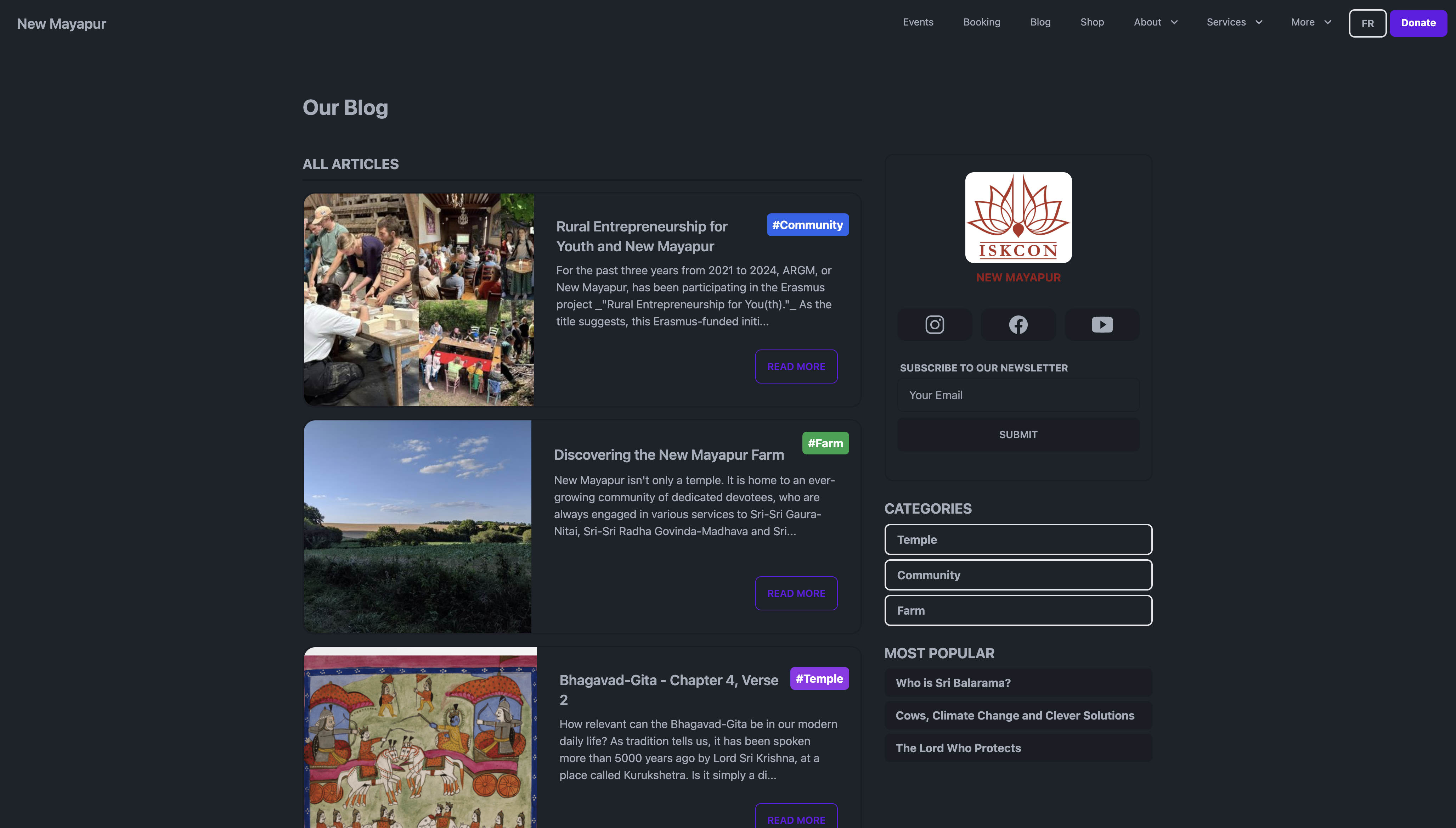Expand the About menu
The height and width of the screenshot is (828, 1456).
click(x=1155, y=22)
